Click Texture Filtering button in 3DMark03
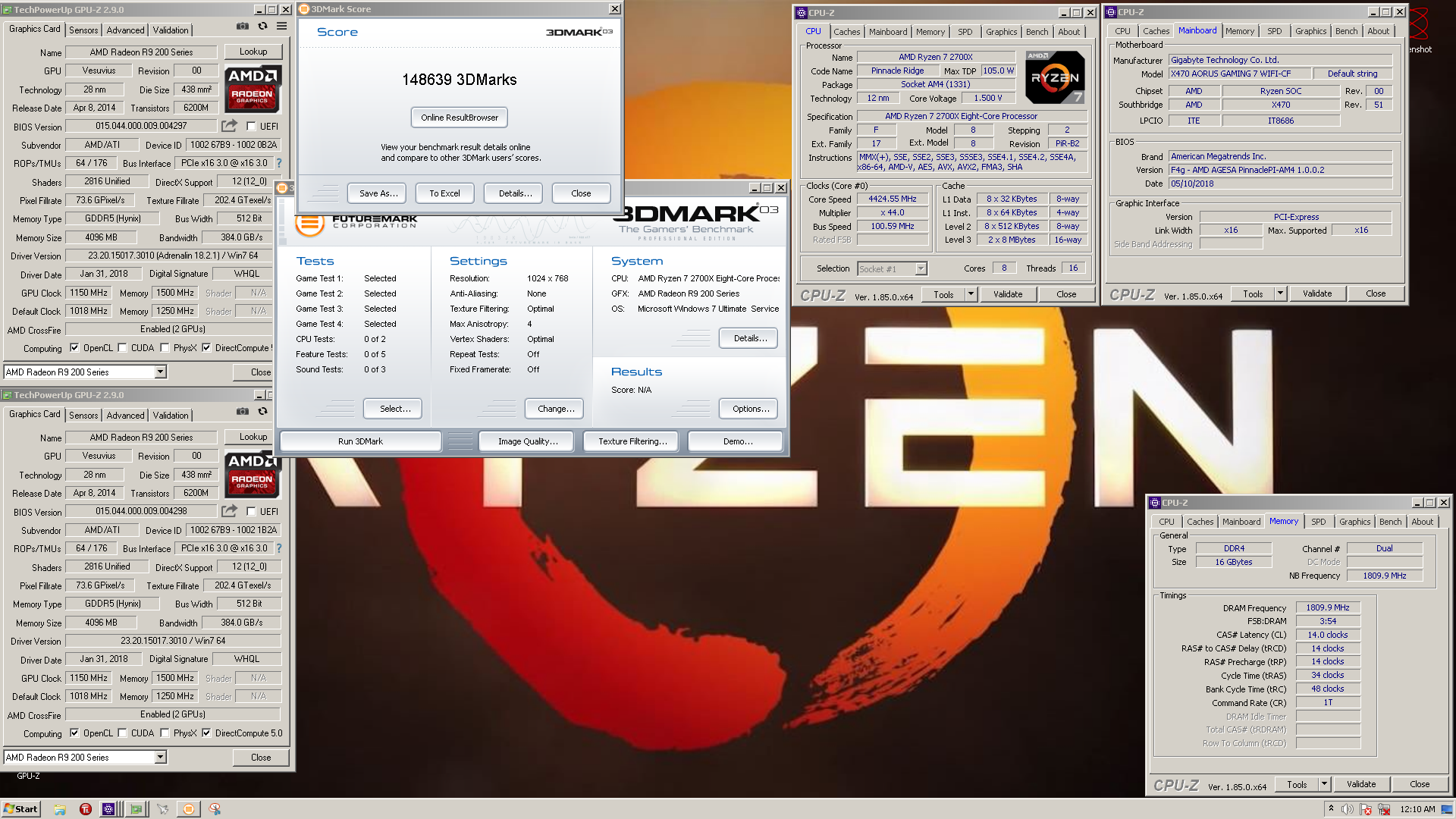Viewport: 1456px width, 819px height. pyautogui.click(x=632, y=441)
